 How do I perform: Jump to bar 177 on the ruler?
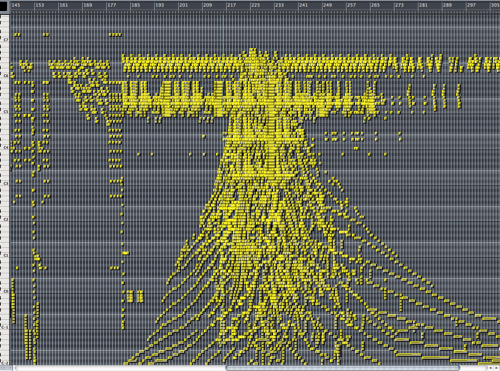[112, 5]
